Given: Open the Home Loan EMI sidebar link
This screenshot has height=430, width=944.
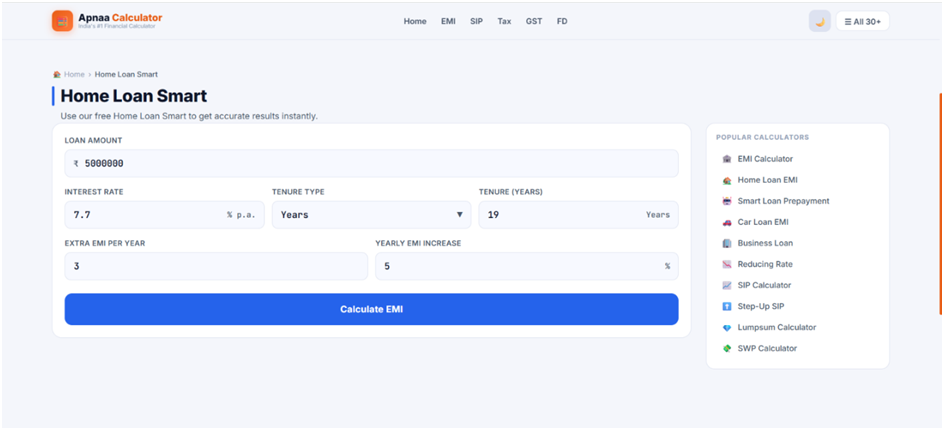Looking at the screenshot, I should [767, 180].
